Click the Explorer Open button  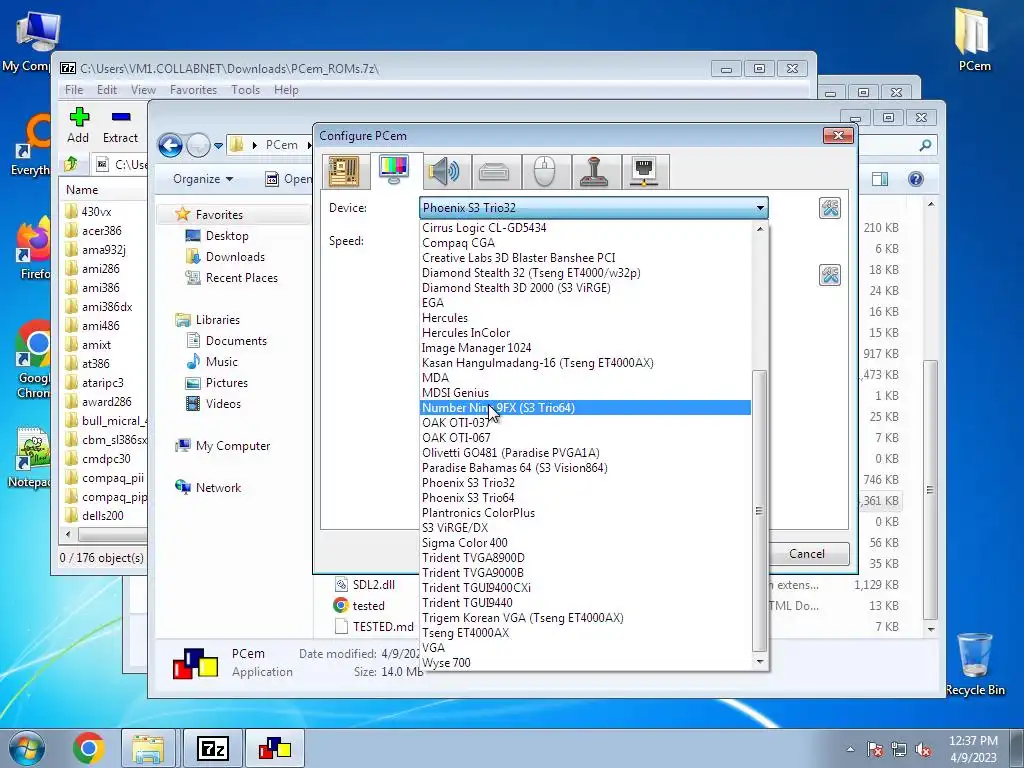point(288,179)
